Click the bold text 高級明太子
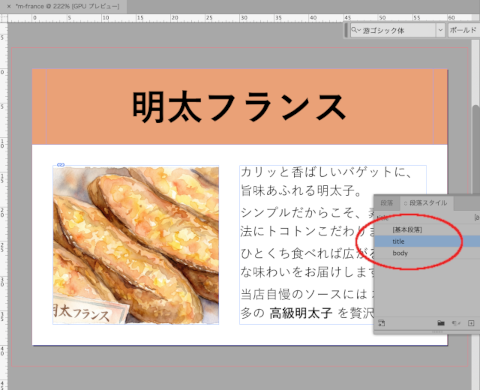Screen dimensions: 480x390 (301, 313)
